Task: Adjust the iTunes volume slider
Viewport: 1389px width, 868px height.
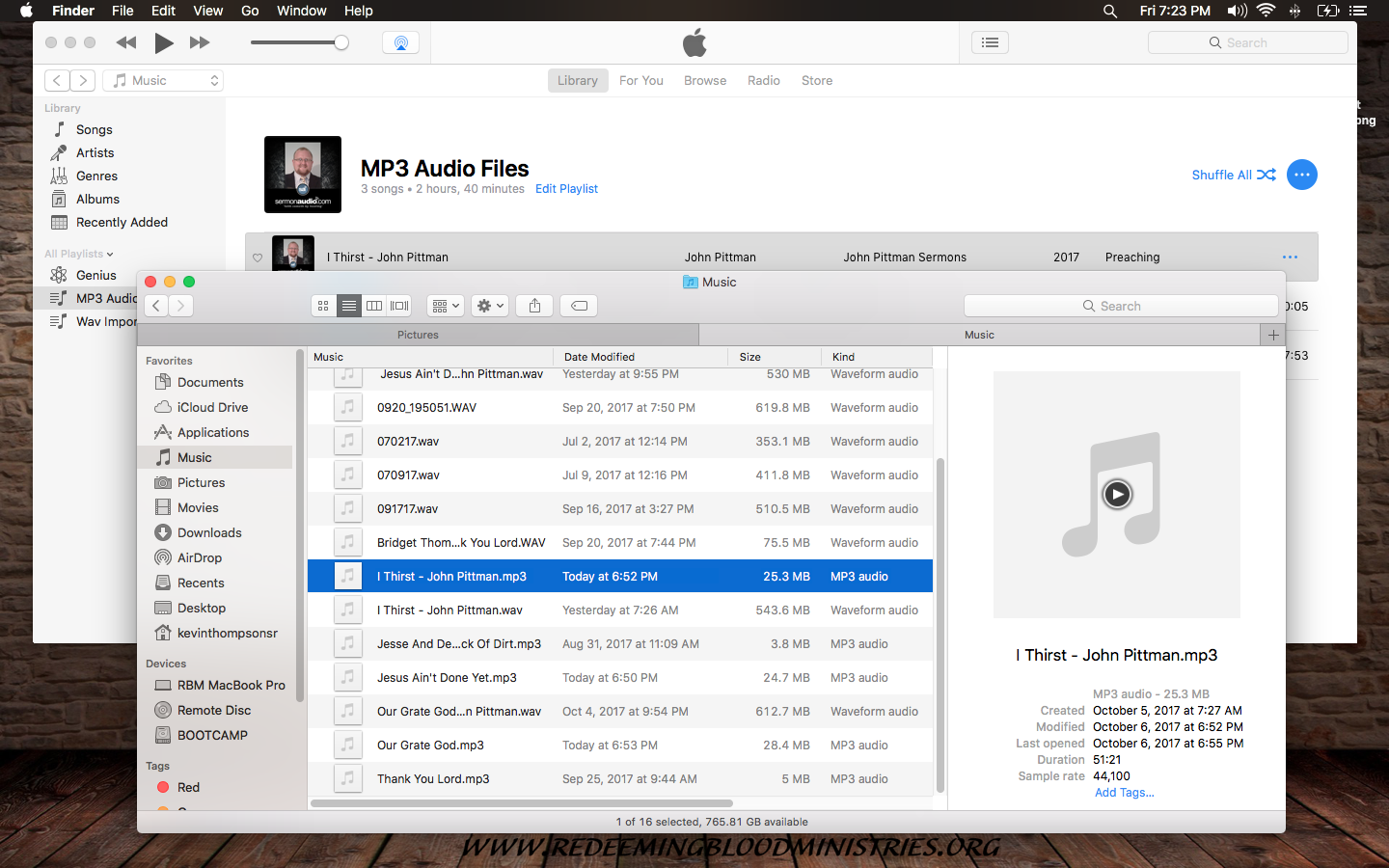Action: 299,42
